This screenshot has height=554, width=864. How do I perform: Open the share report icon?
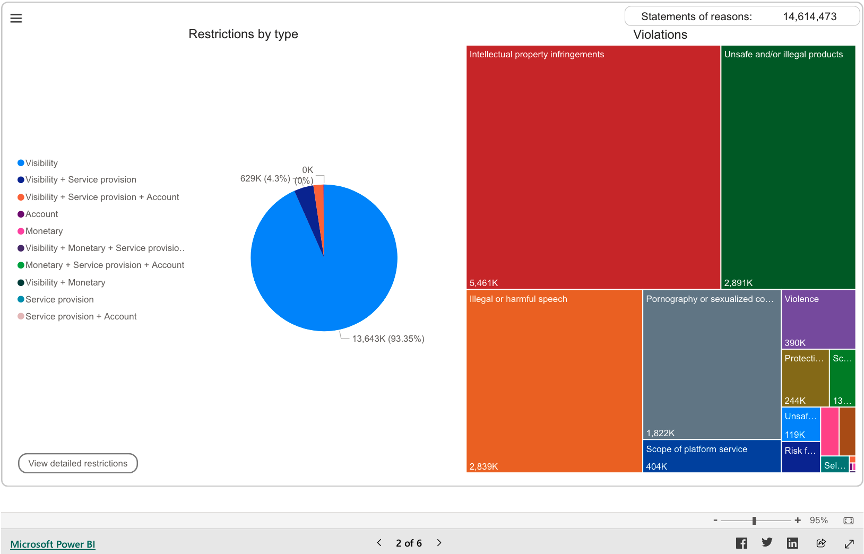(x=821, y=543)
